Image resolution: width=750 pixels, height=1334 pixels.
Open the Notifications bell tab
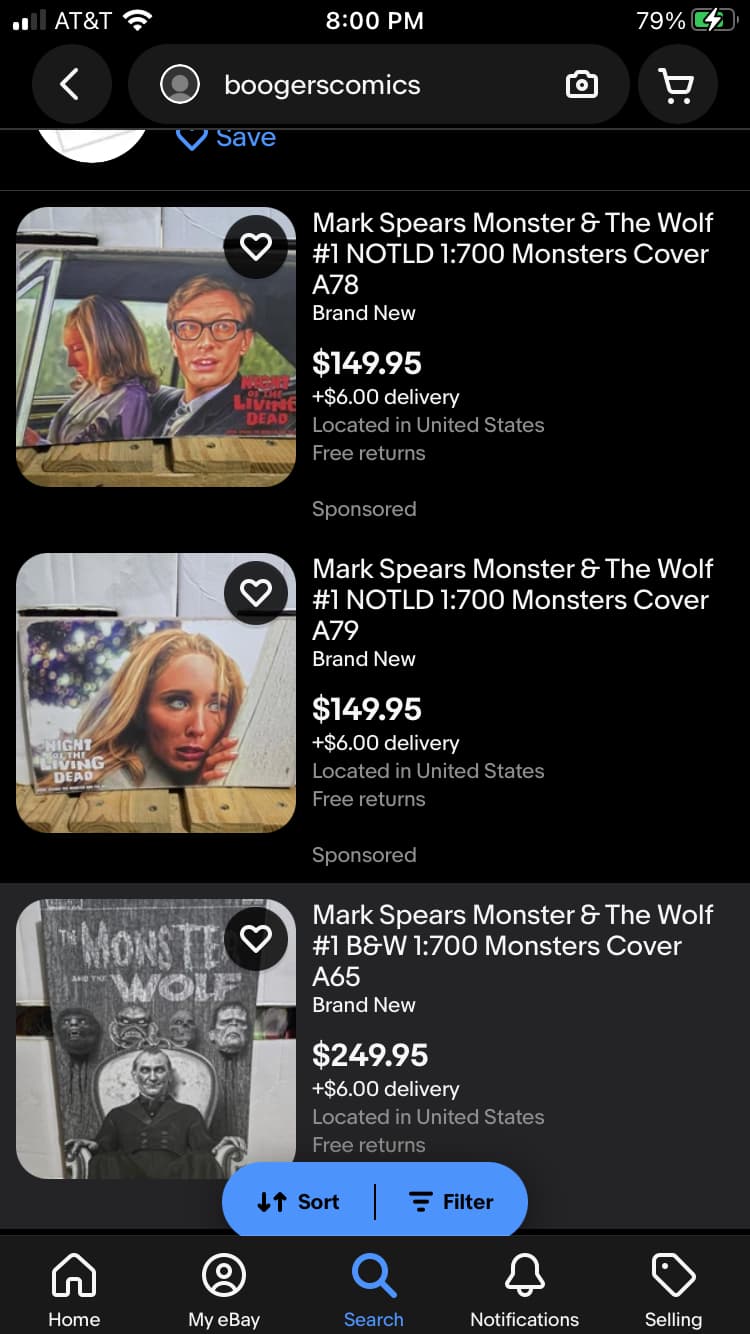coord(524,1290)
